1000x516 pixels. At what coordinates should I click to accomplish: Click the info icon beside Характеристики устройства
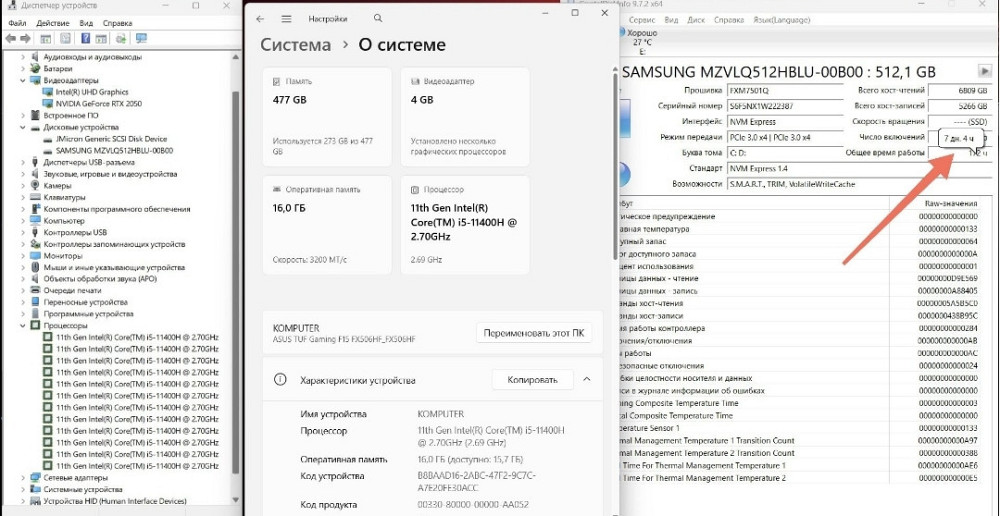279,380
